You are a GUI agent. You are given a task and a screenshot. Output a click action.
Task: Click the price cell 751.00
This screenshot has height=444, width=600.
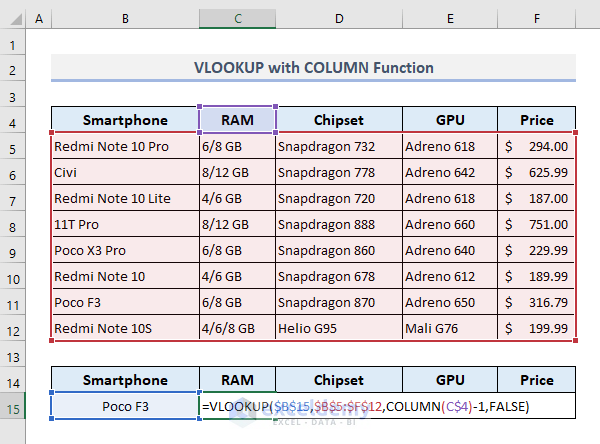[x=537, y=224]
